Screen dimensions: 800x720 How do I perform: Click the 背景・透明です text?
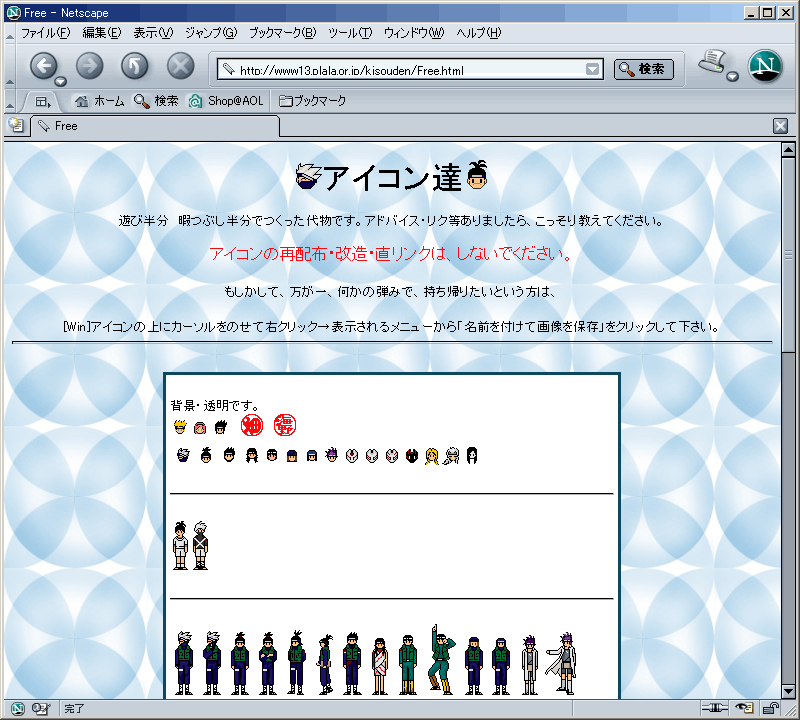pyautogui.click(x=215, y=406)
